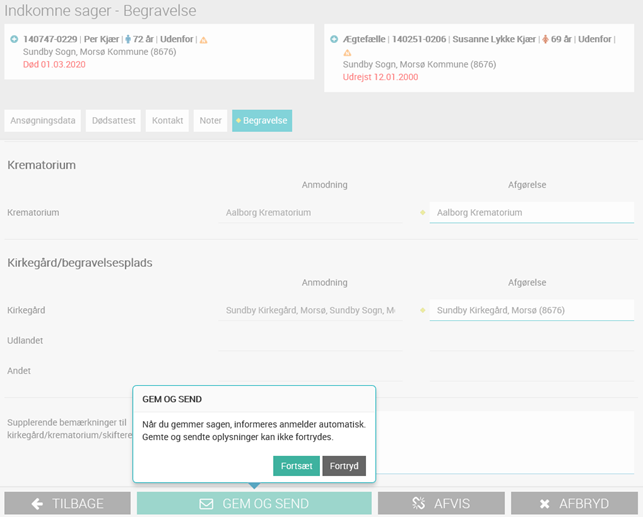This screenshot has width=643, height=517.
Task: Go back with TILBAGE button
Action: point(68,503)
